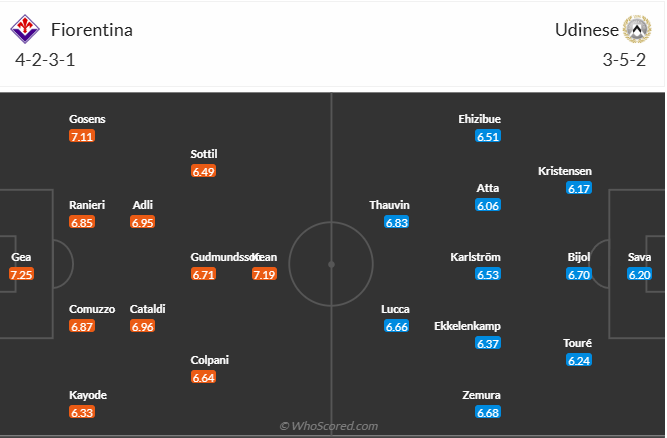667x438 pixels.
Task: Click Kean's 7.19 rating badge
Action: (x=264, y=274)
